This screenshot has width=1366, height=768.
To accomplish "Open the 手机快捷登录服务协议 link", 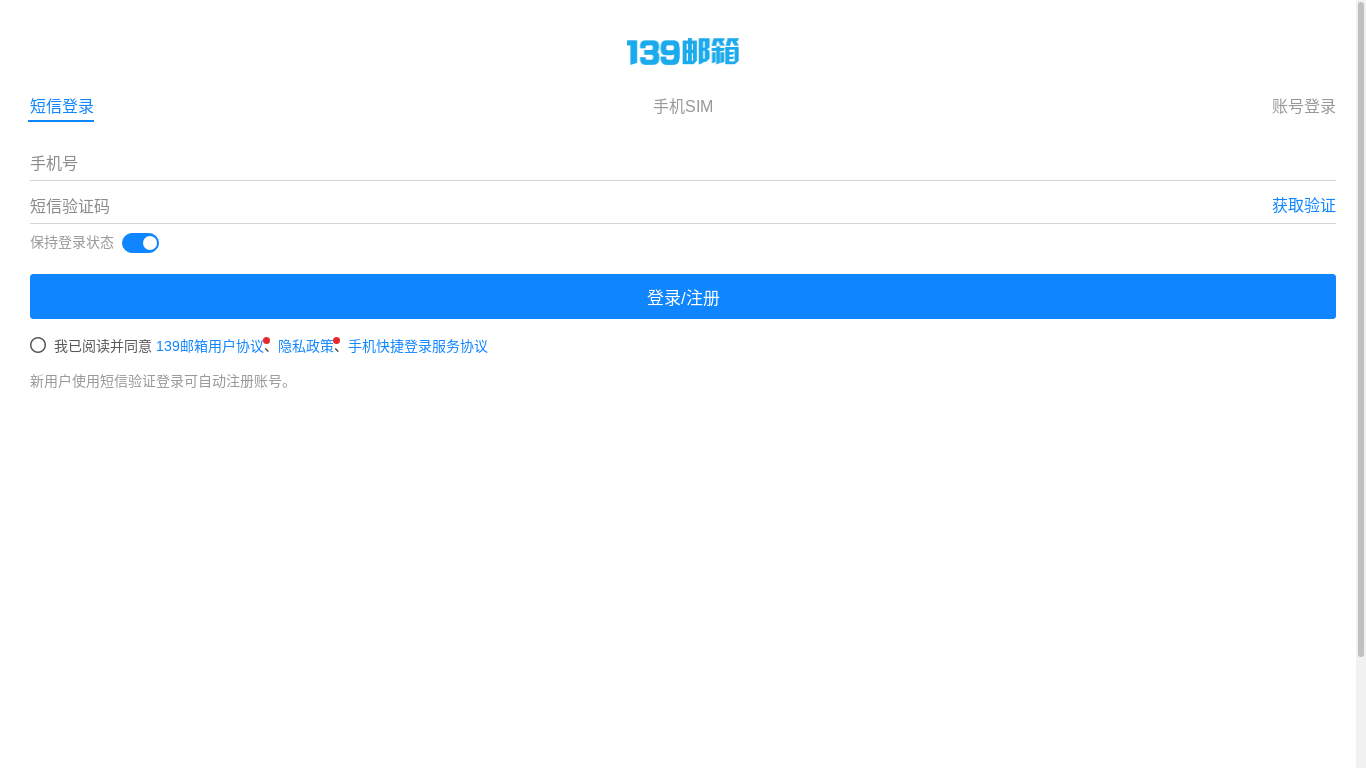I will [x=418, y=346].
